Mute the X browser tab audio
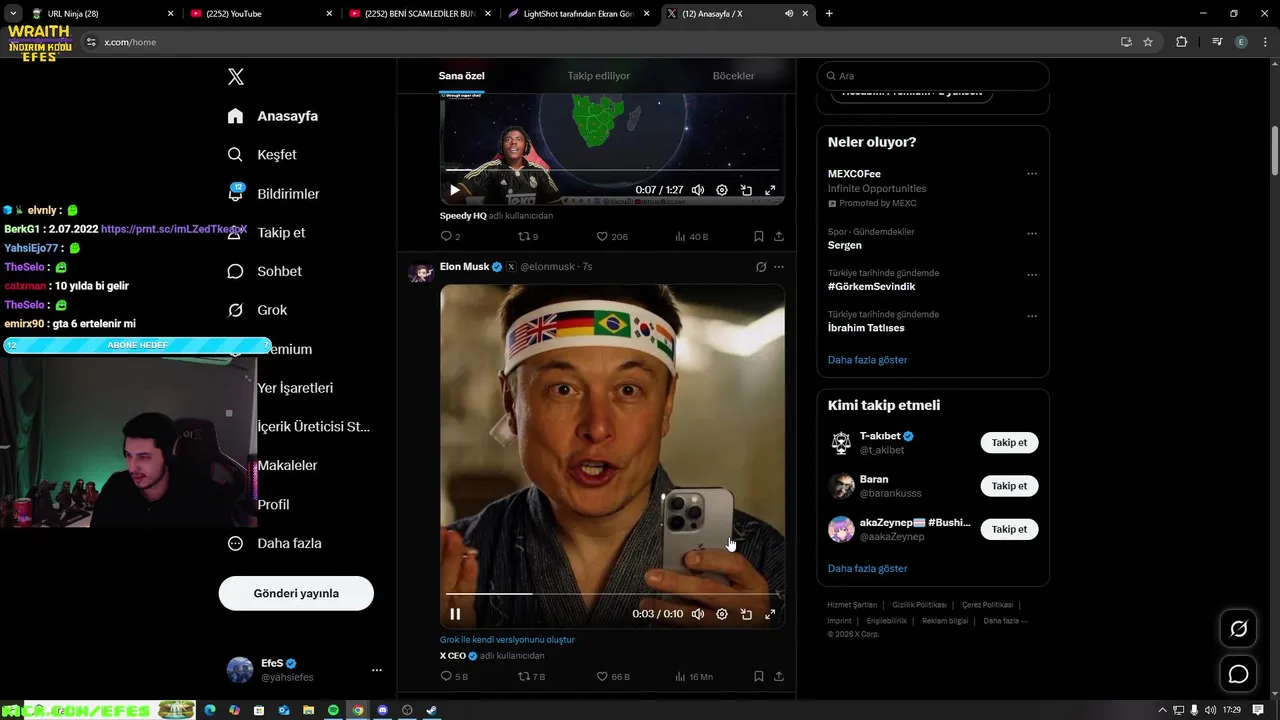1280x720 pixels. 789,14
